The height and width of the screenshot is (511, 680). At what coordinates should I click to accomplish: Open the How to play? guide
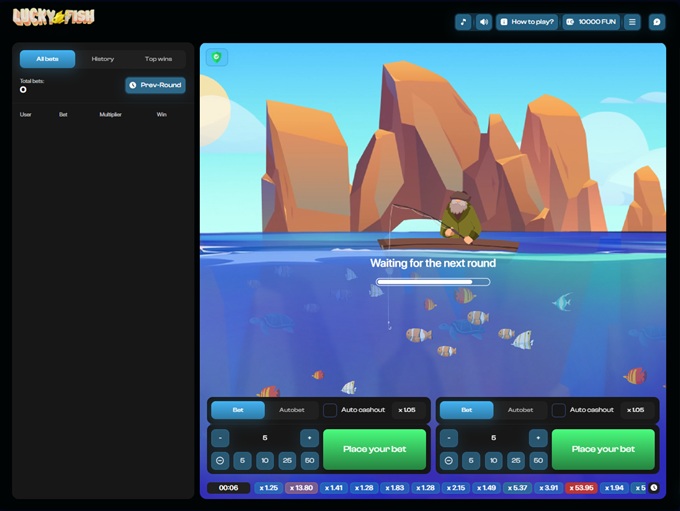526,22
